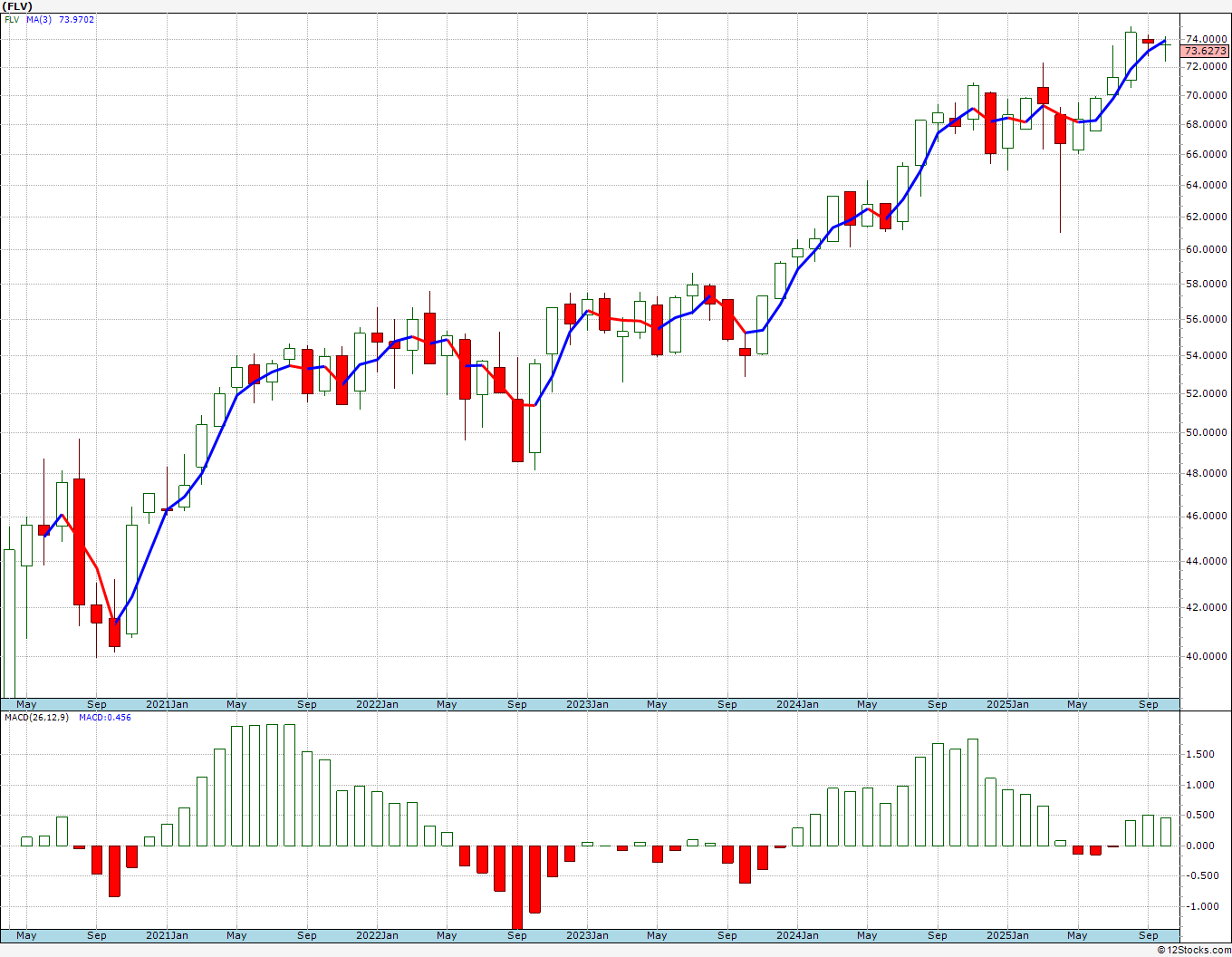Select 2021Jan on the MACD panel date axis

point(168,935)
